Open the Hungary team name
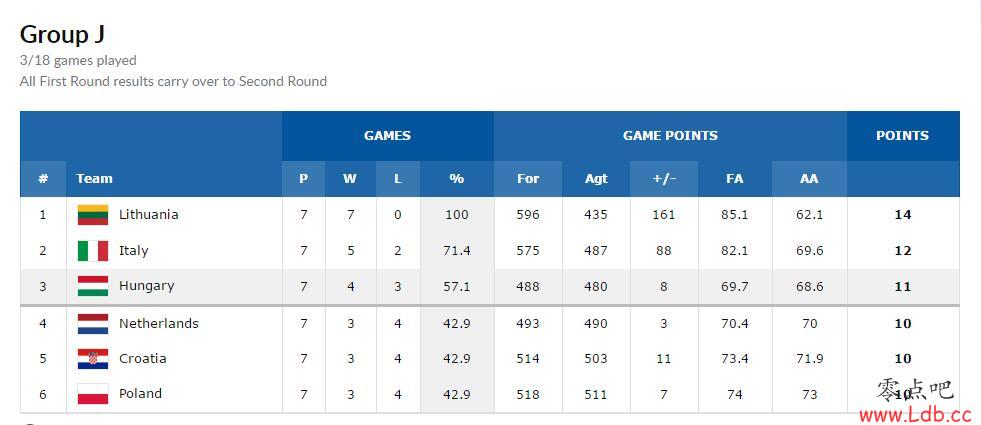The height and width of the screenshot is (425, 981). [x=146, y=286]
